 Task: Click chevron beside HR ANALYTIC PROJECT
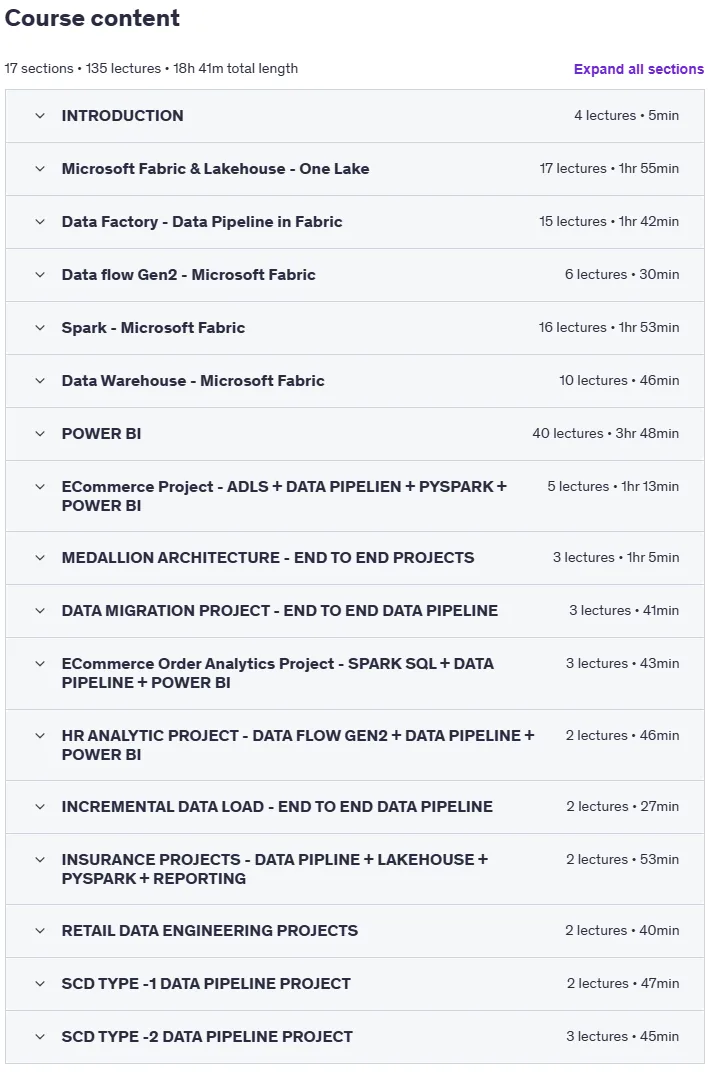coord(40,736)
